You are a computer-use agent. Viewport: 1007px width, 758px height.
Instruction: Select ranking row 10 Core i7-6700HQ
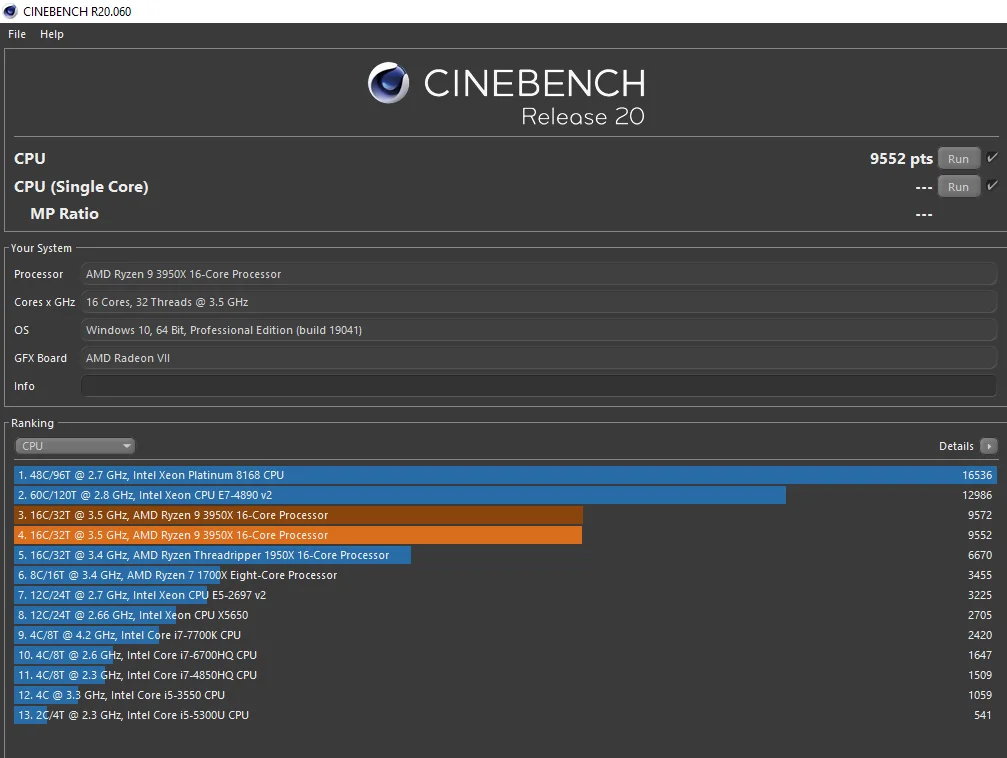tap(505, 655)
